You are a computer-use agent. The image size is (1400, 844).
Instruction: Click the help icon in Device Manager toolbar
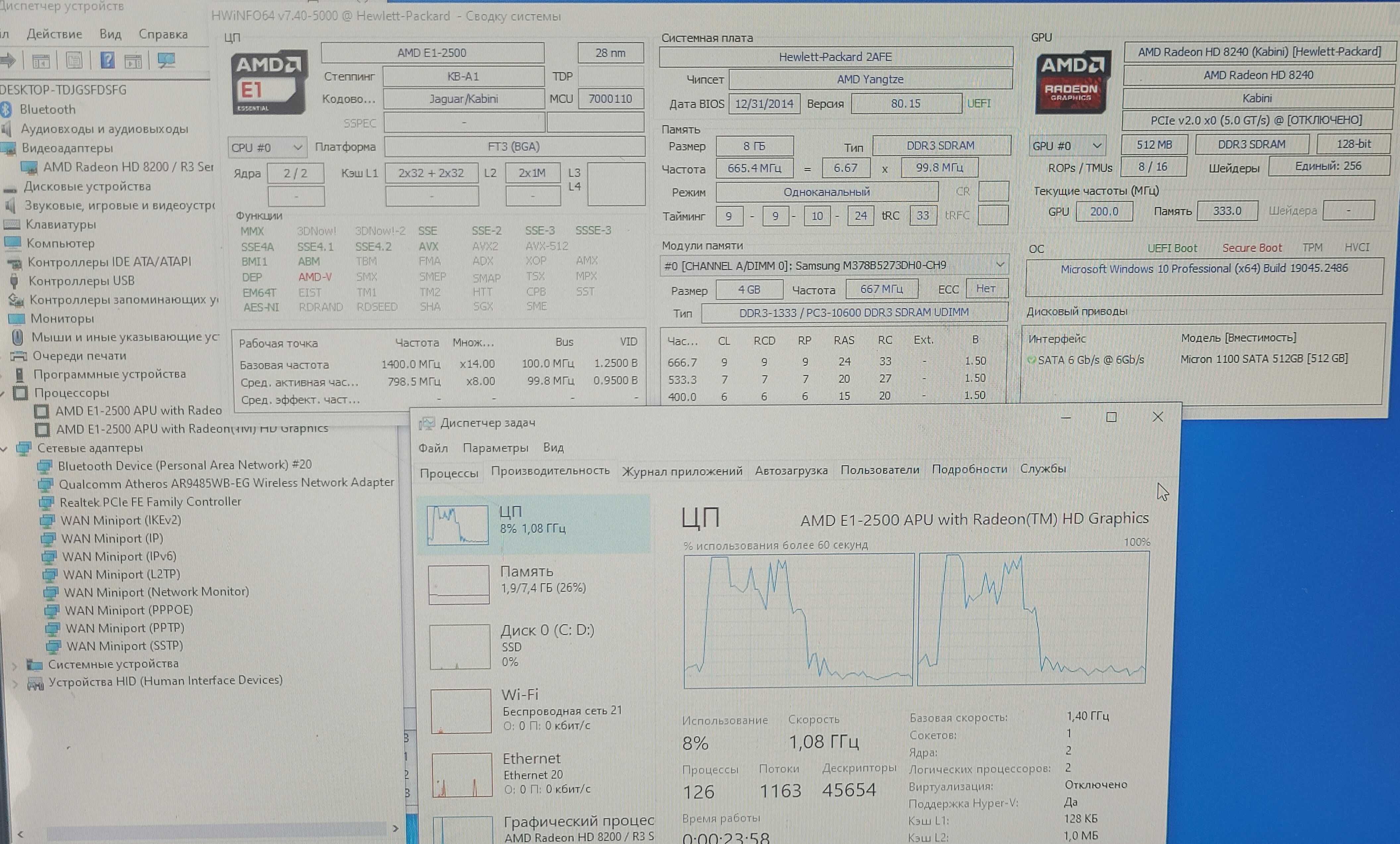(107, 60)
